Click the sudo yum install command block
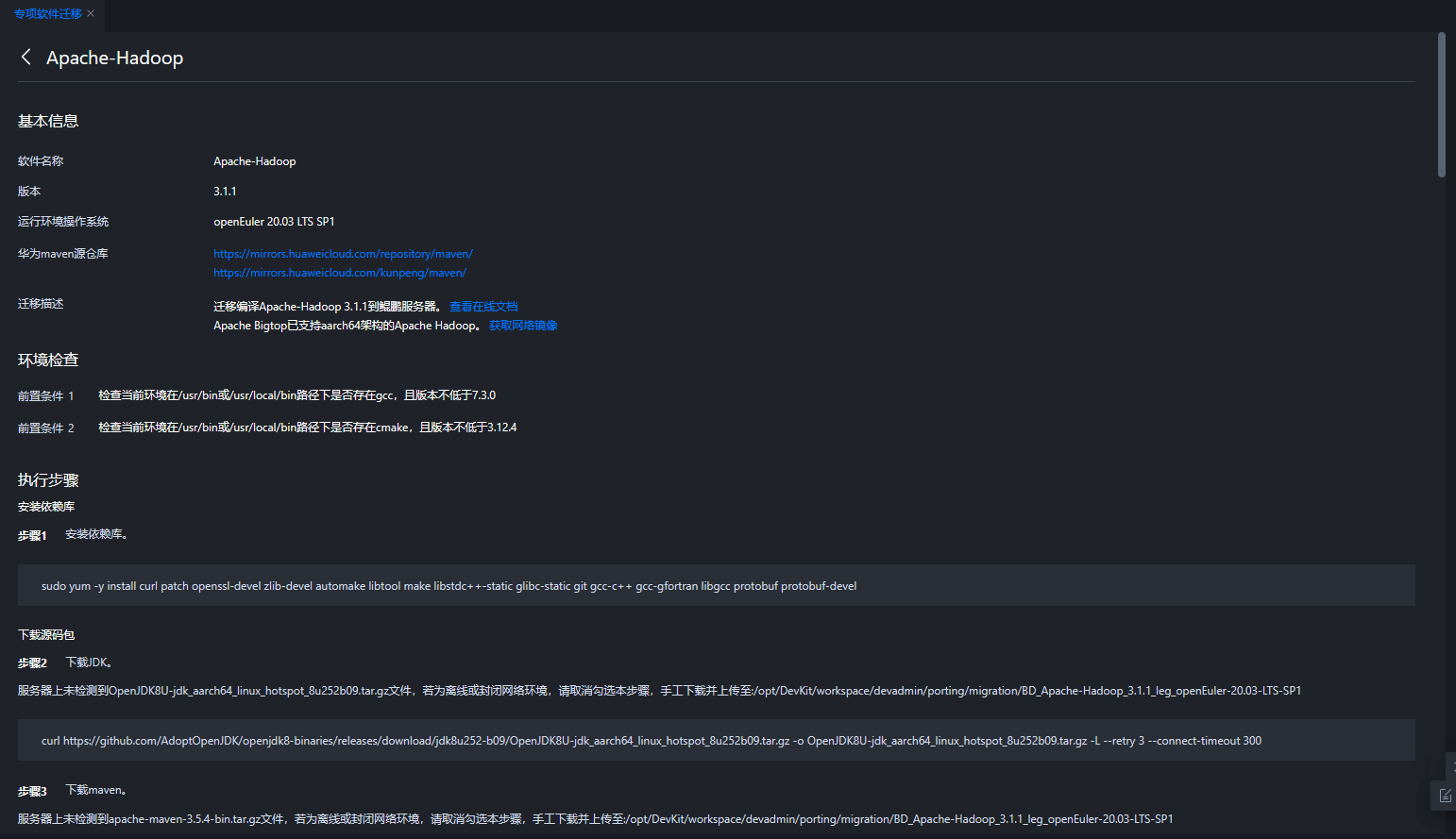The height and width of the screenshot is (839, 1456). (716, 585)
